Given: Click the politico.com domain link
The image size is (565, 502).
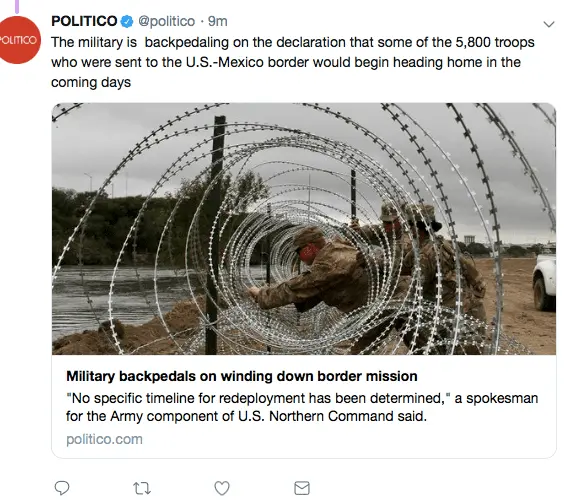Looking at the screenshot, I should (104, 439).
